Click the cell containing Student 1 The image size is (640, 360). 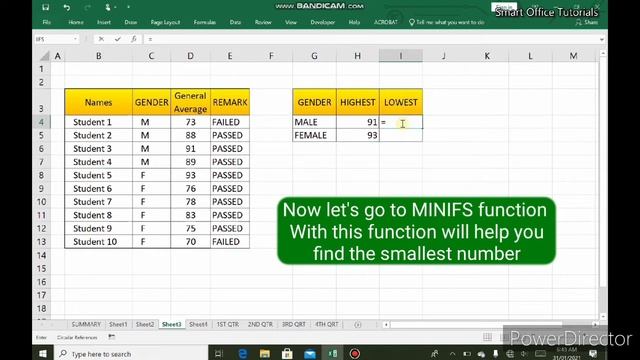(x=98, y=122)
